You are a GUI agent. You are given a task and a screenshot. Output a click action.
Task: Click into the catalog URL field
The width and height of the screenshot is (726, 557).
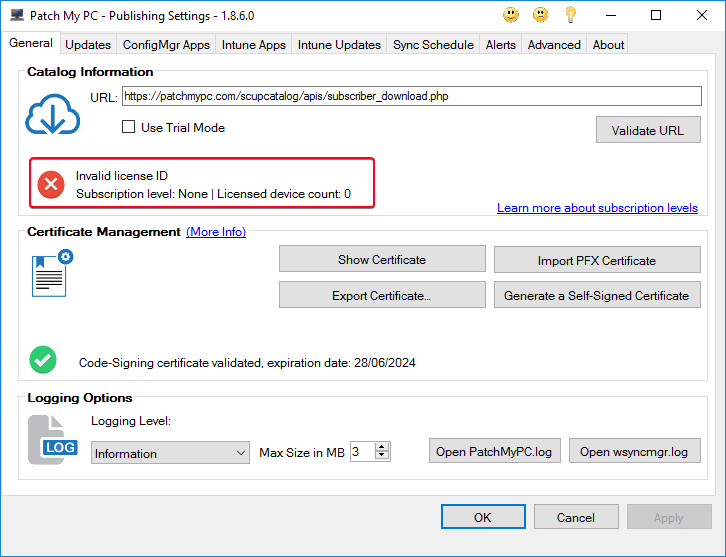[x=412, y=96]
